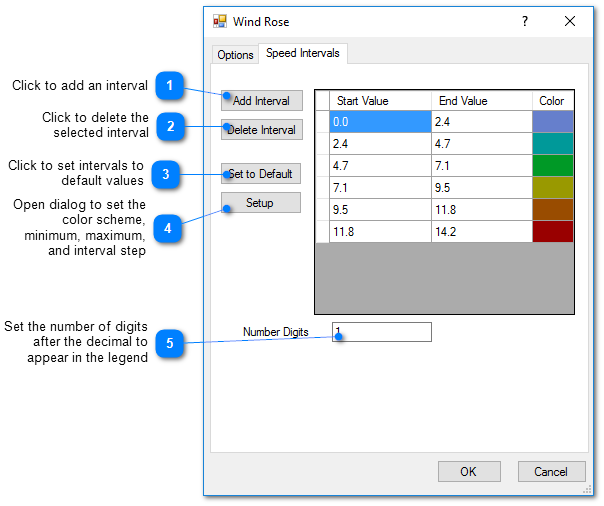Click the End Value cell showing 14.2
This screenshot has width=604, height=506.
pos(481,231)
